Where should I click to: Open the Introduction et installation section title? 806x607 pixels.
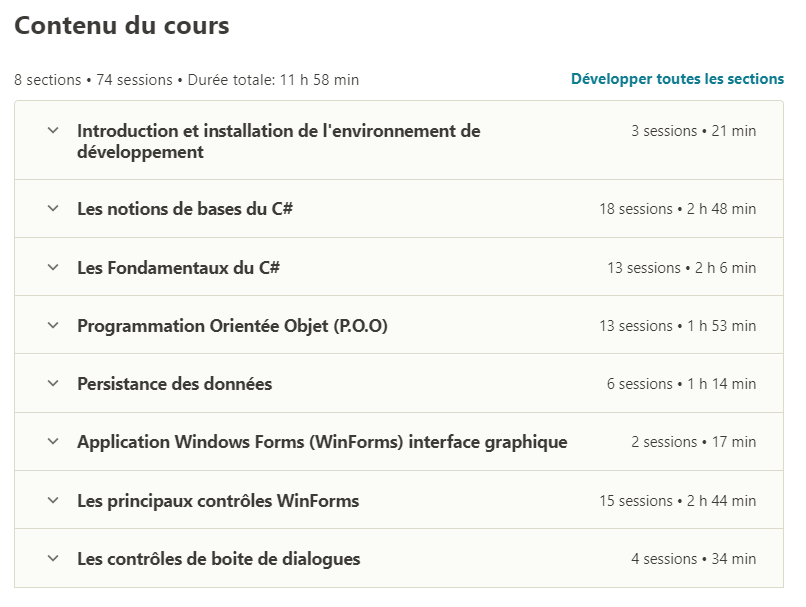point(279,141)
